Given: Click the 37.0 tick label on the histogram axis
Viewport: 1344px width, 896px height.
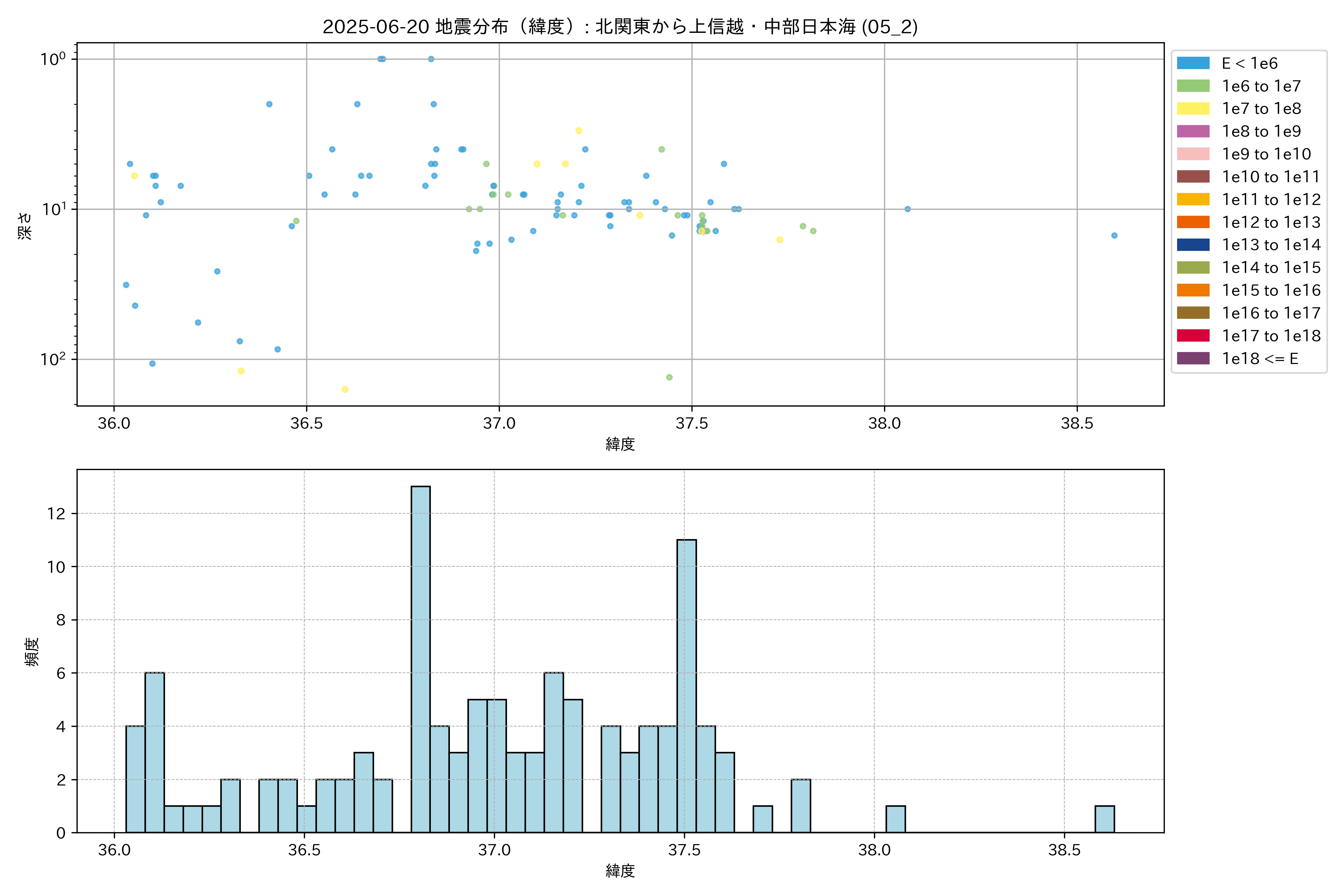Looking at the screenshot, I should [x=494, y=850].
